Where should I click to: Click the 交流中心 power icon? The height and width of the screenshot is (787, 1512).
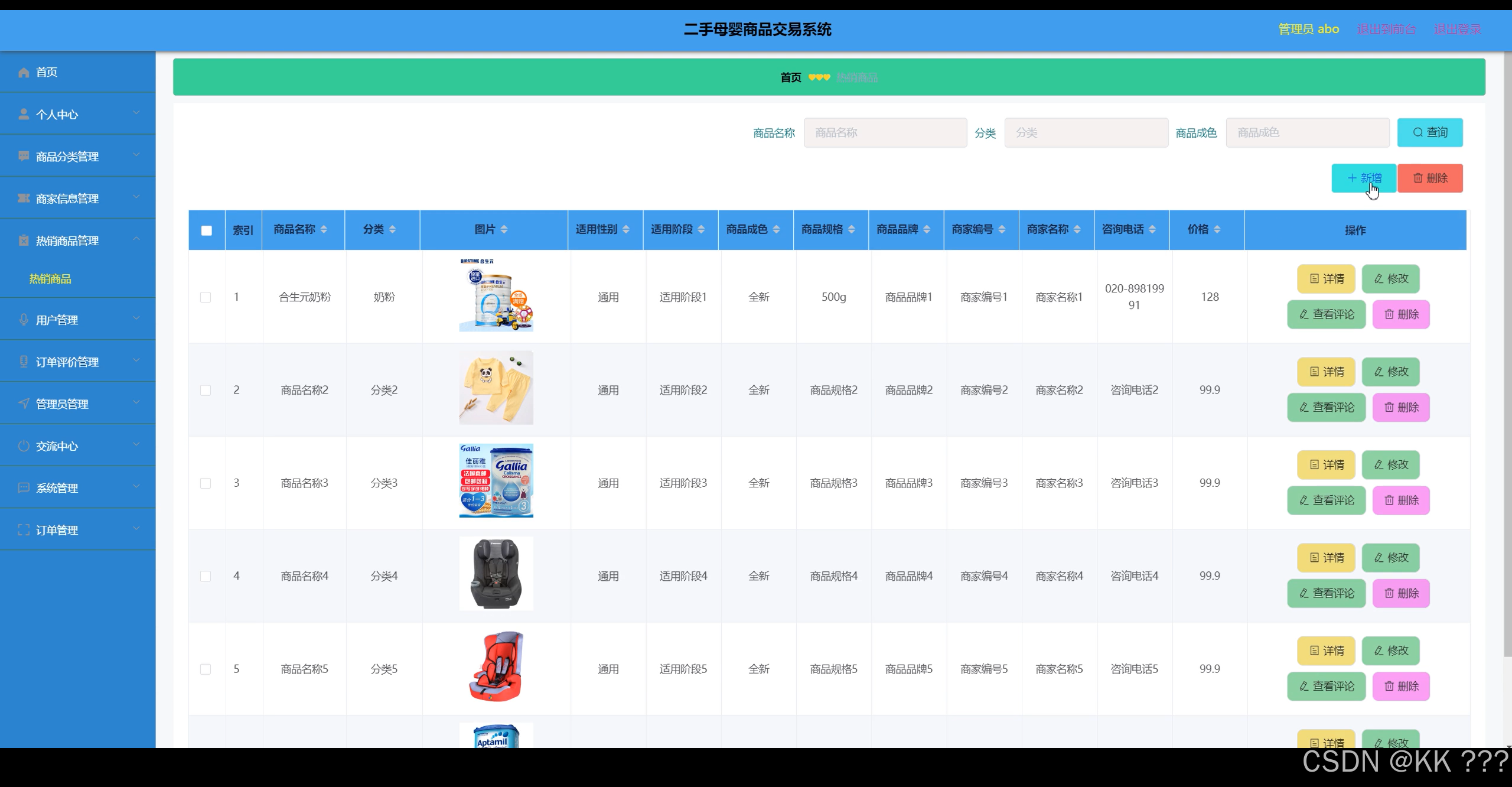coord(24,446)
